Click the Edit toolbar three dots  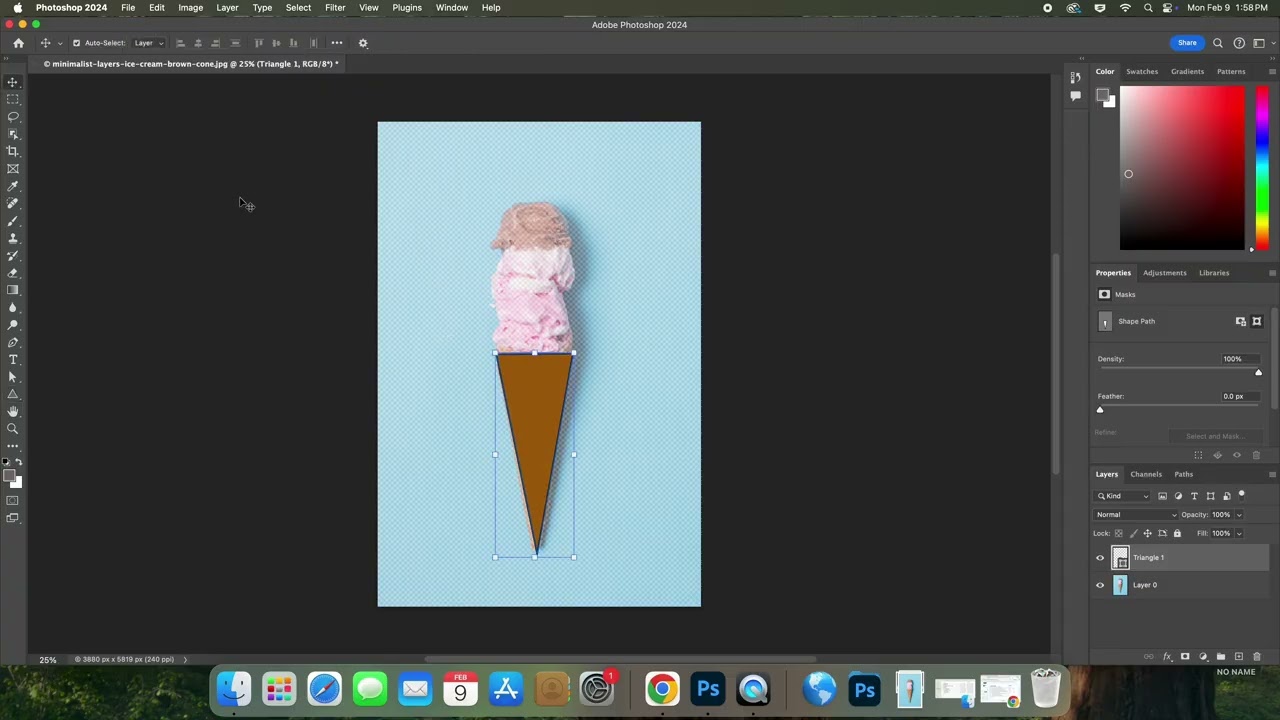point(13,446)
